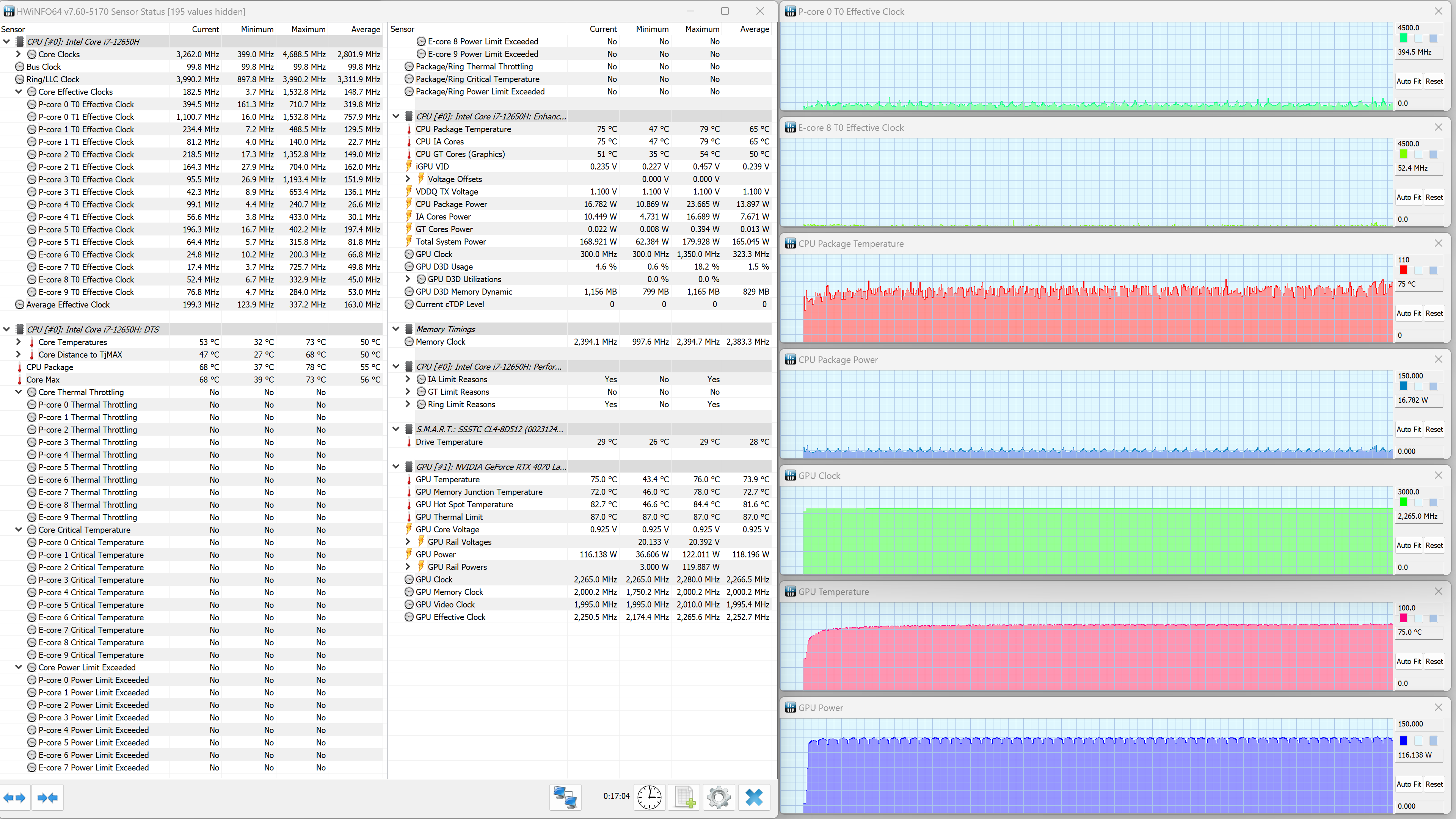Open the remote network monitoring icon

pos(565,797)
